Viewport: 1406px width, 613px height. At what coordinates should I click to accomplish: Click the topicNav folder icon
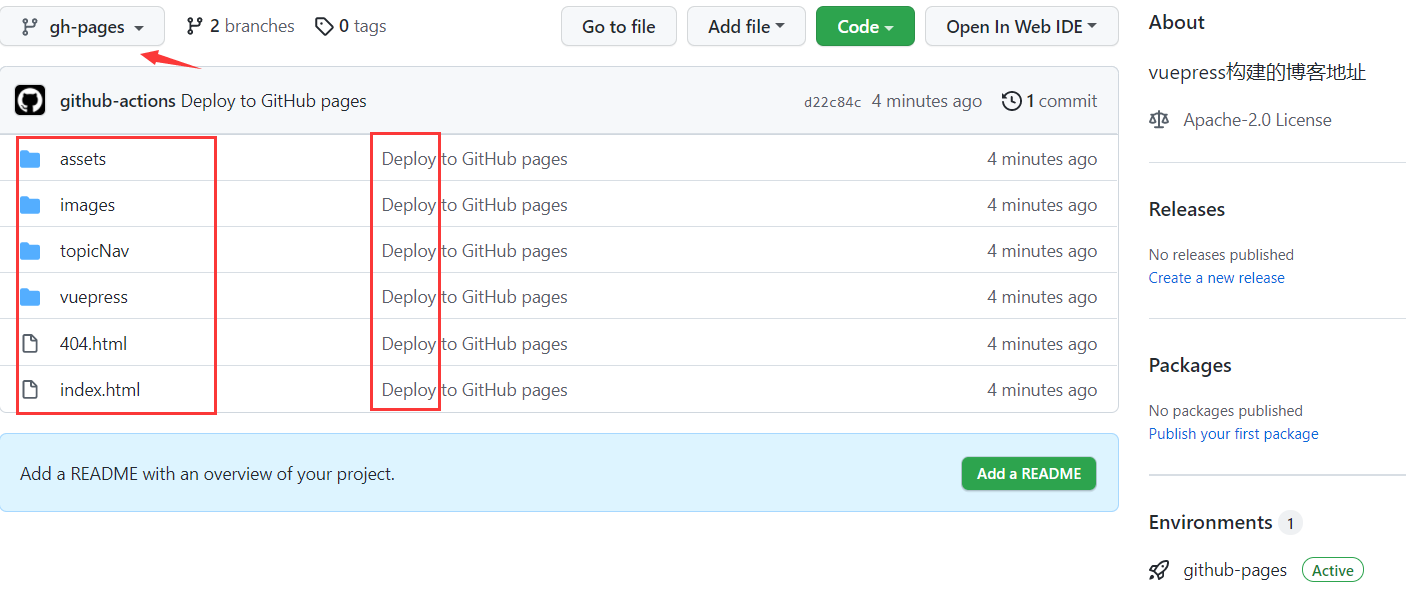pos(30,251)
